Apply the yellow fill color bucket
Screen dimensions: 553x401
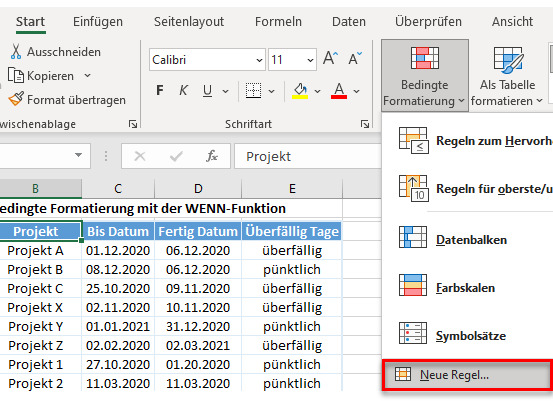click(300, 91)
